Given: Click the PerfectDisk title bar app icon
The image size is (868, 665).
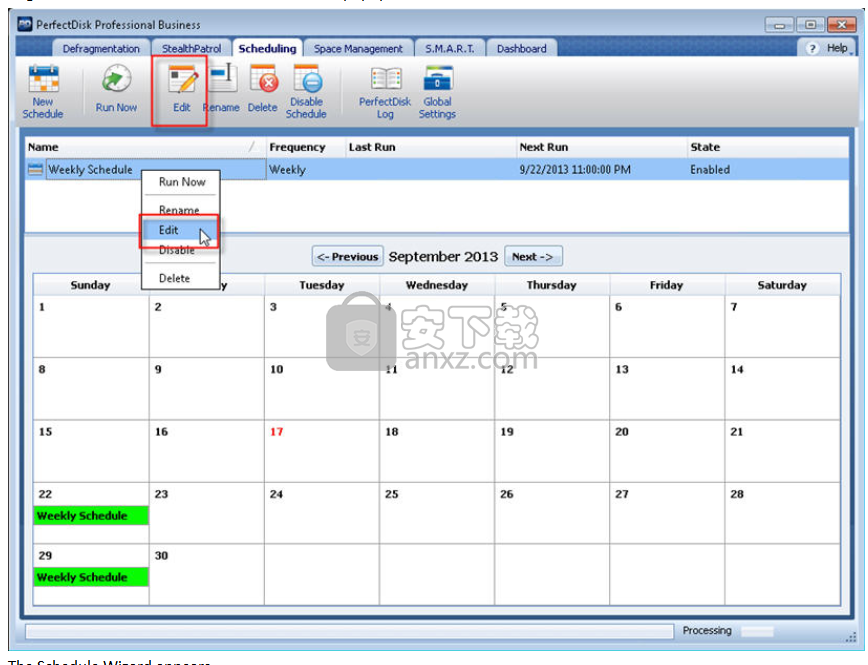Looking at the screenshot, I should tap(25, 24).
